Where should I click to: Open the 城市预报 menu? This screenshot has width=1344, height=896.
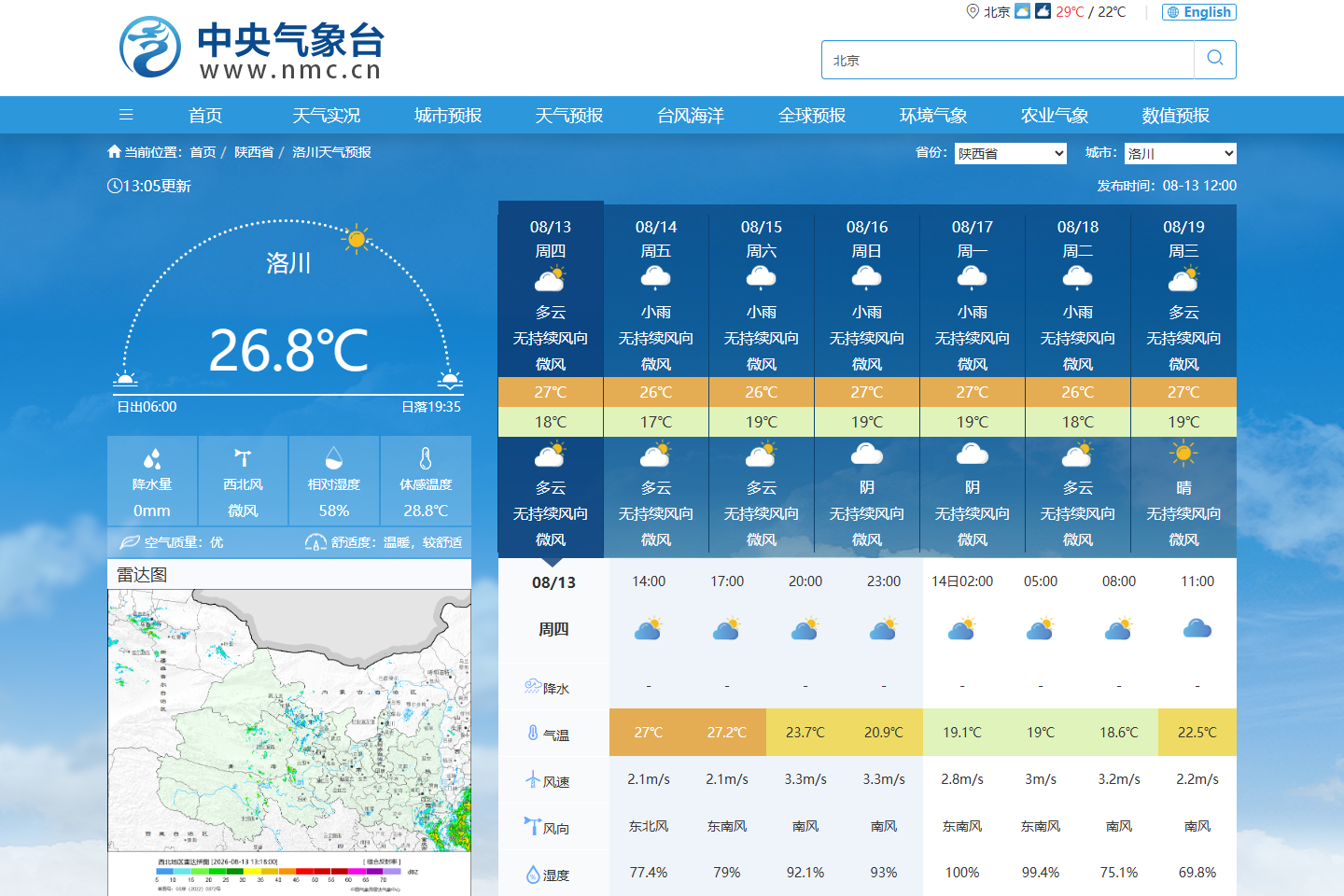point(448,115)
